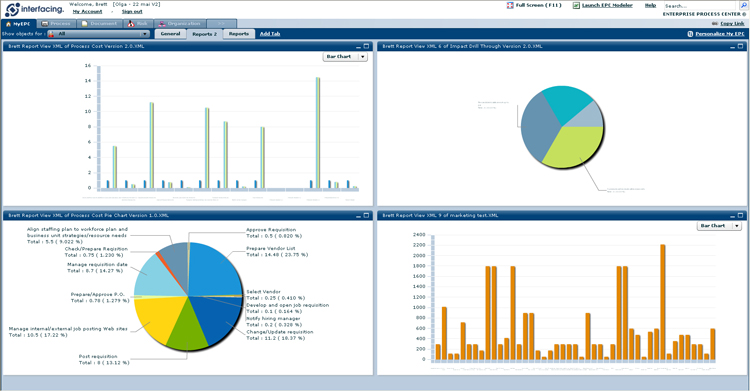Switch to the Organization tab
Viewport: 750px width, 391px height.
coord(180,23)
